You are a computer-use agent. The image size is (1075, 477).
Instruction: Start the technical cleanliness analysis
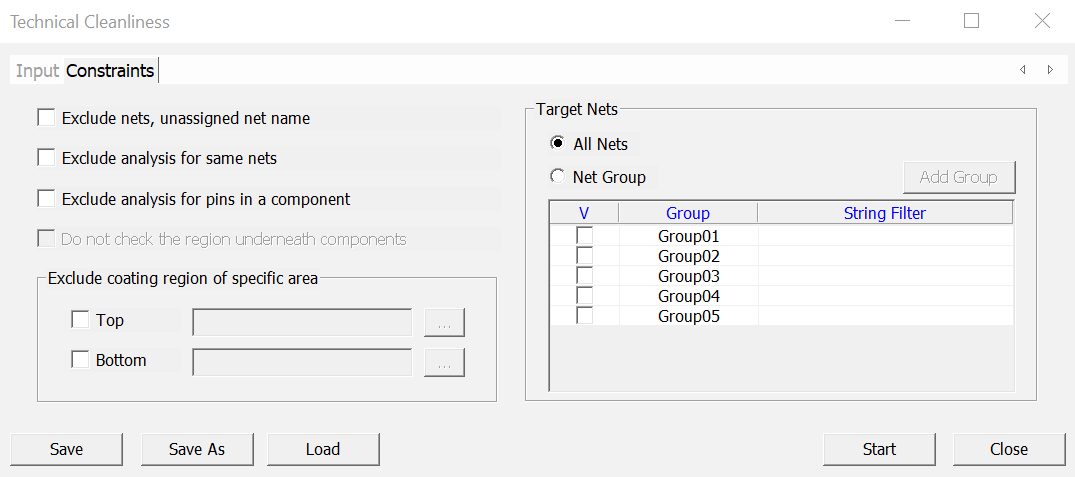(x=879, y=449)
